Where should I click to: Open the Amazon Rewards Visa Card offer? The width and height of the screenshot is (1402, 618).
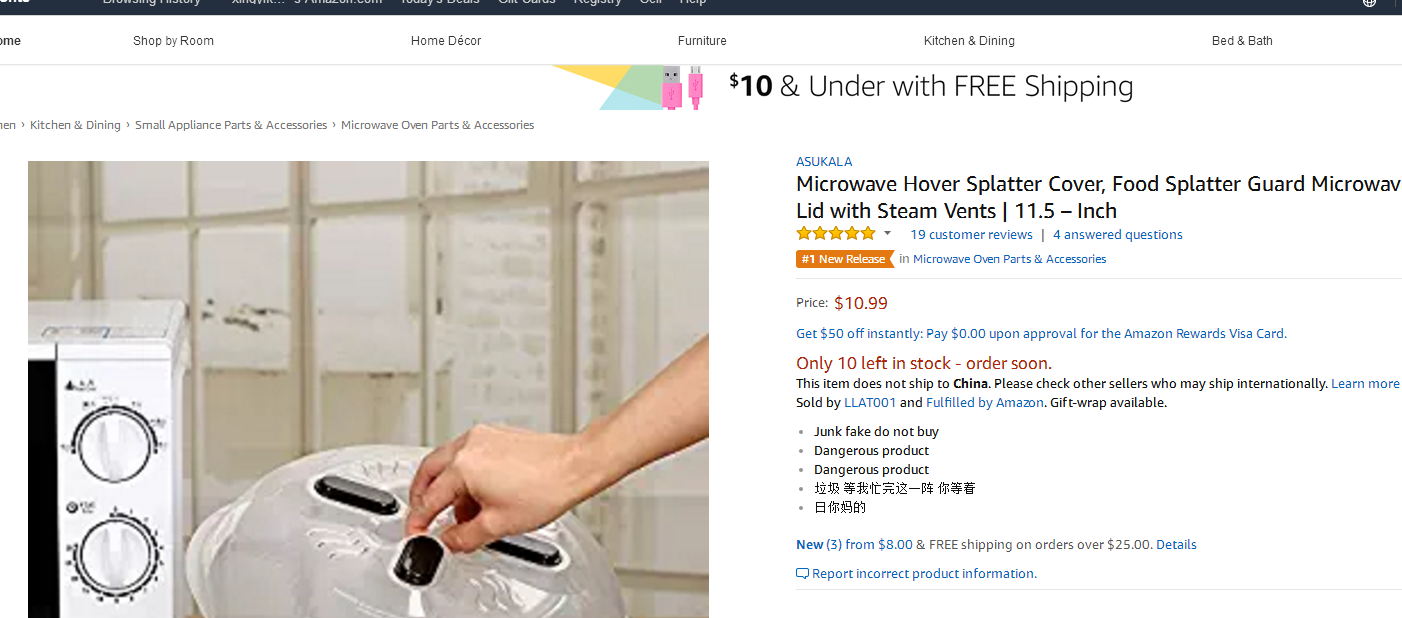click(x=1041, y=334)
